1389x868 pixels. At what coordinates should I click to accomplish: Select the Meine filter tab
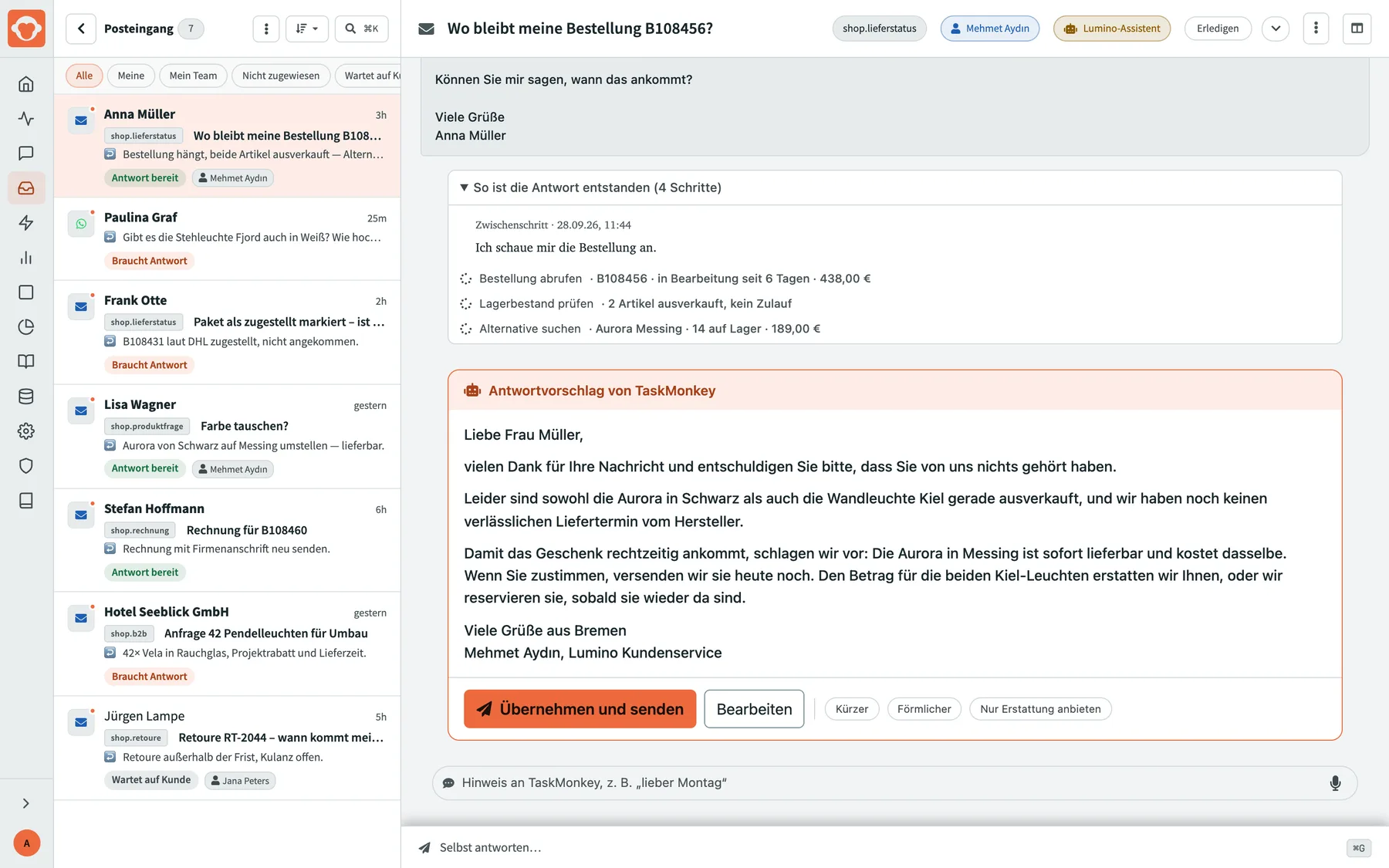click(x=131, y=76)
